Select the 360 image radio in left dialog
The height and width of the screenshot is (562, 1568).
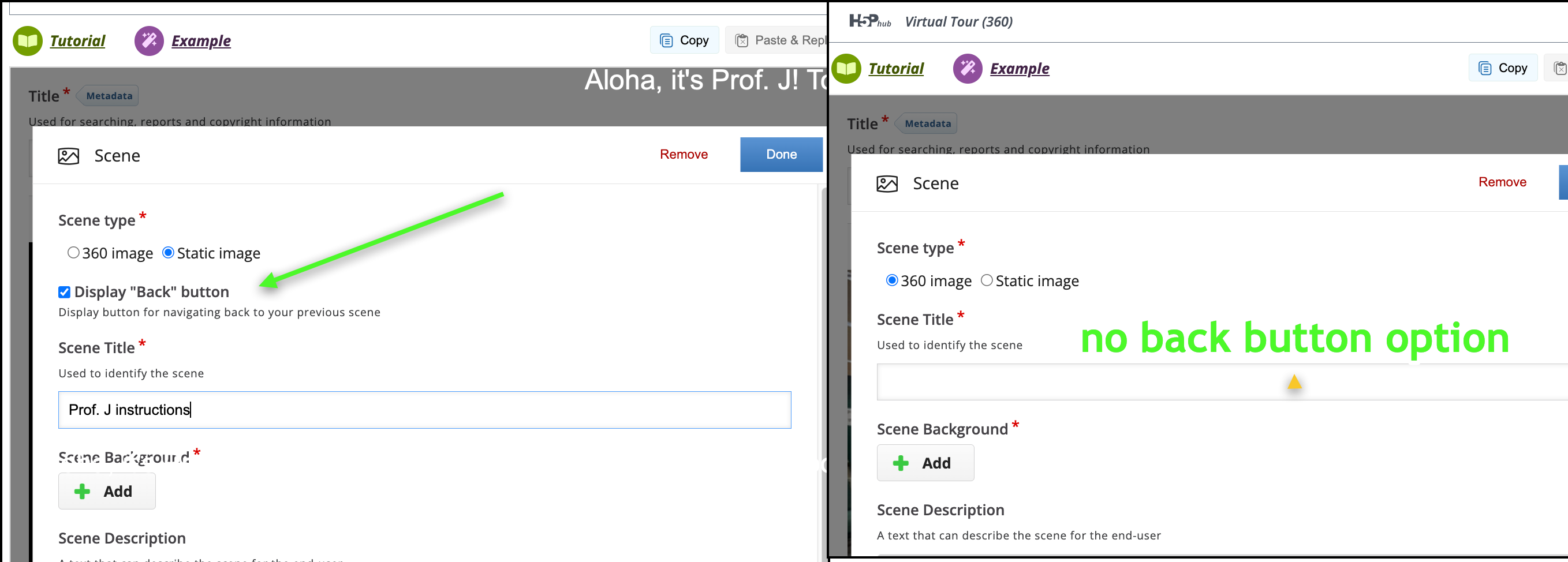pos(73,252)
